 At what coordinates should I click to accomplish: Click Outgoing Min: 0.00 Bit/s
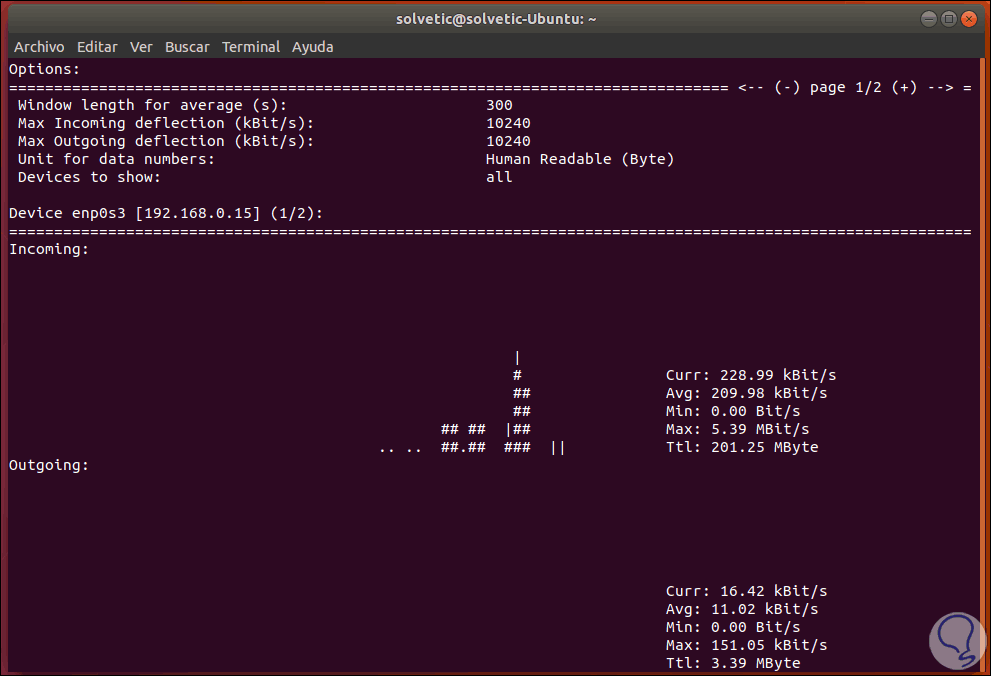[733, 627]
